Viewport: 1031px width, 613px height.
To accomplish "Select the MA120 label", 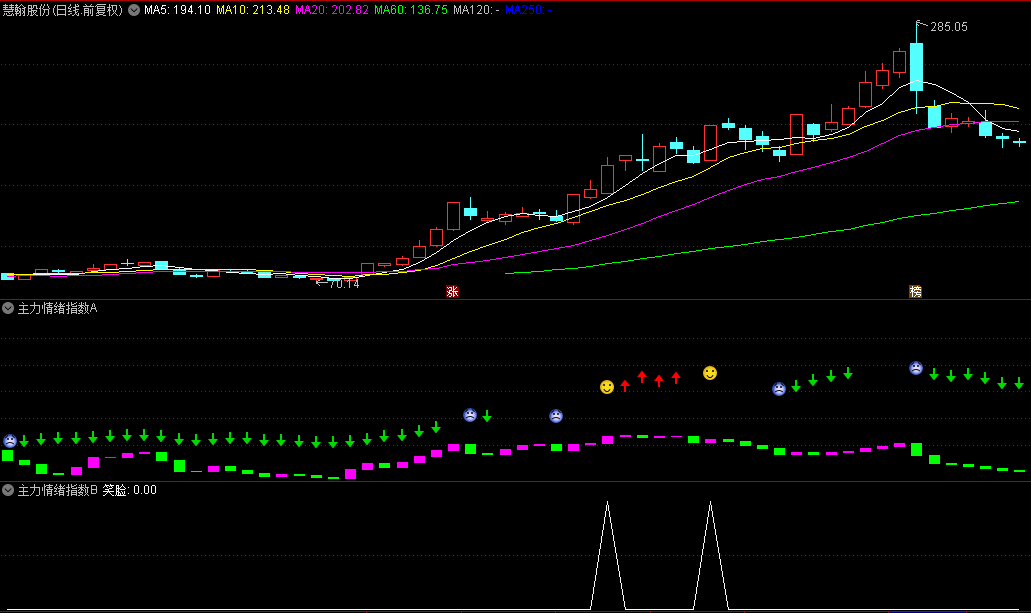I will (x=476, y=10).
